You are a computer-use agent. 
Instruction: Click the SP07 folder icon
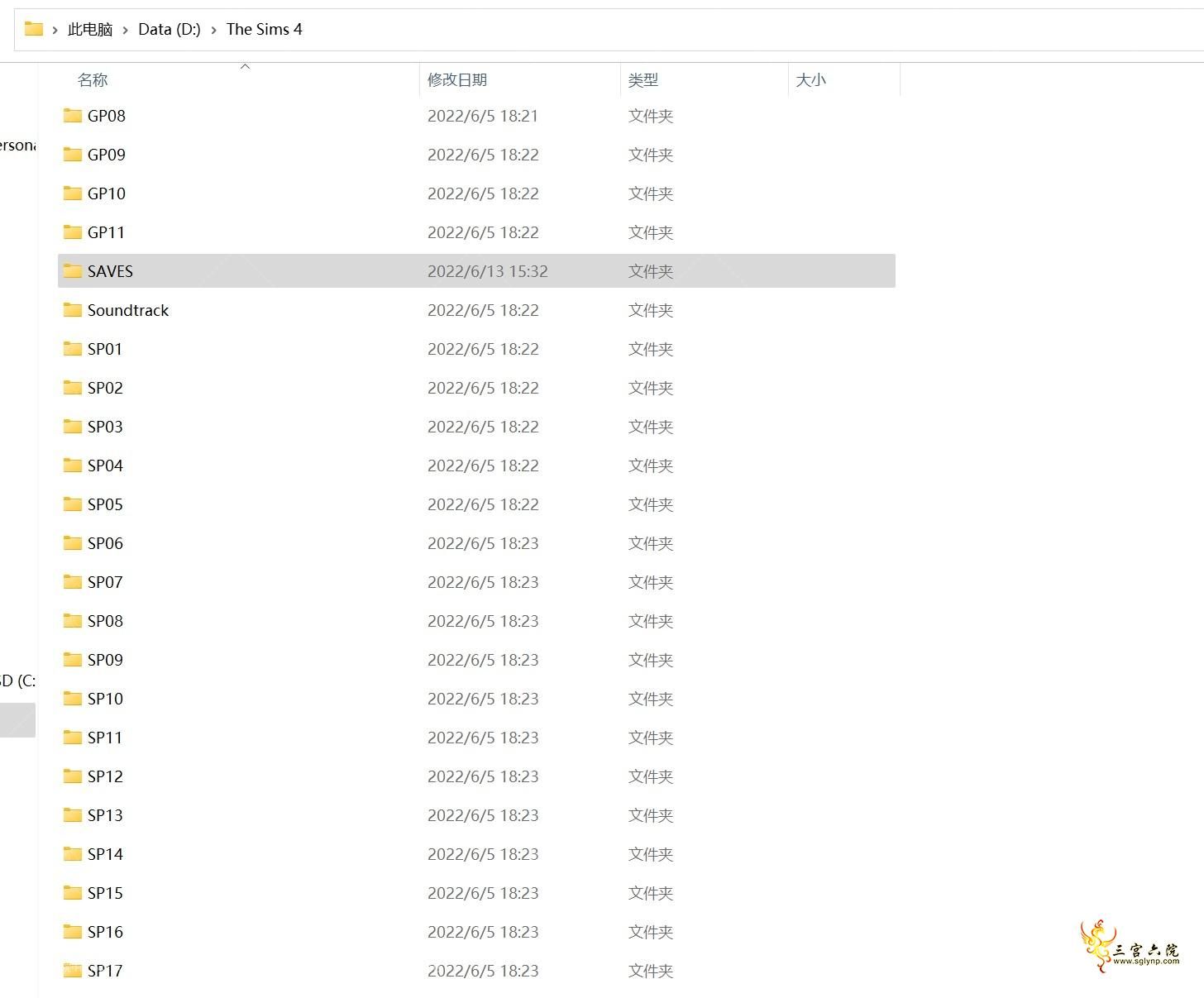(x=73, y=582)
